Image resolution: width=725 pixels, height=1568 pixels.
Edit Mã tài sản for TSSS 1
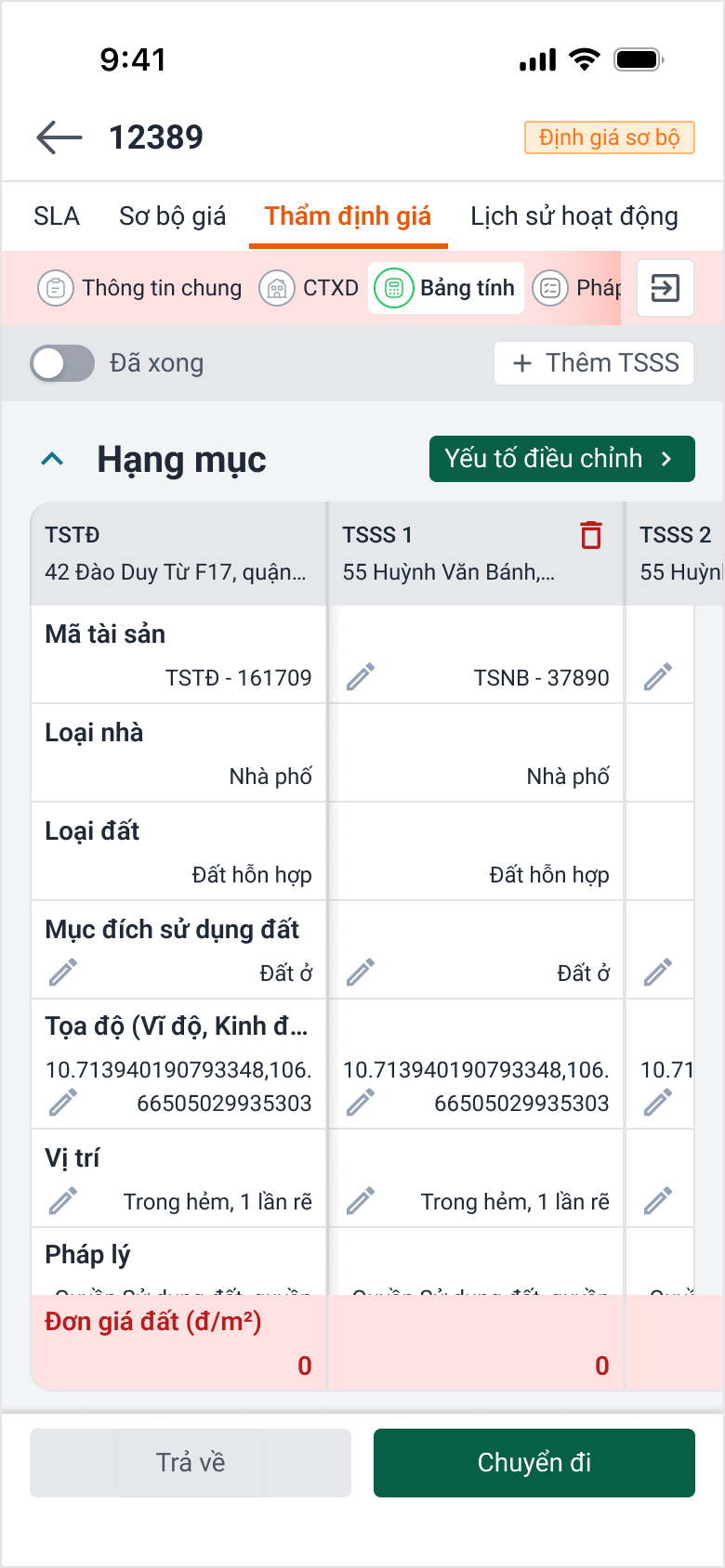pos(361,677)
